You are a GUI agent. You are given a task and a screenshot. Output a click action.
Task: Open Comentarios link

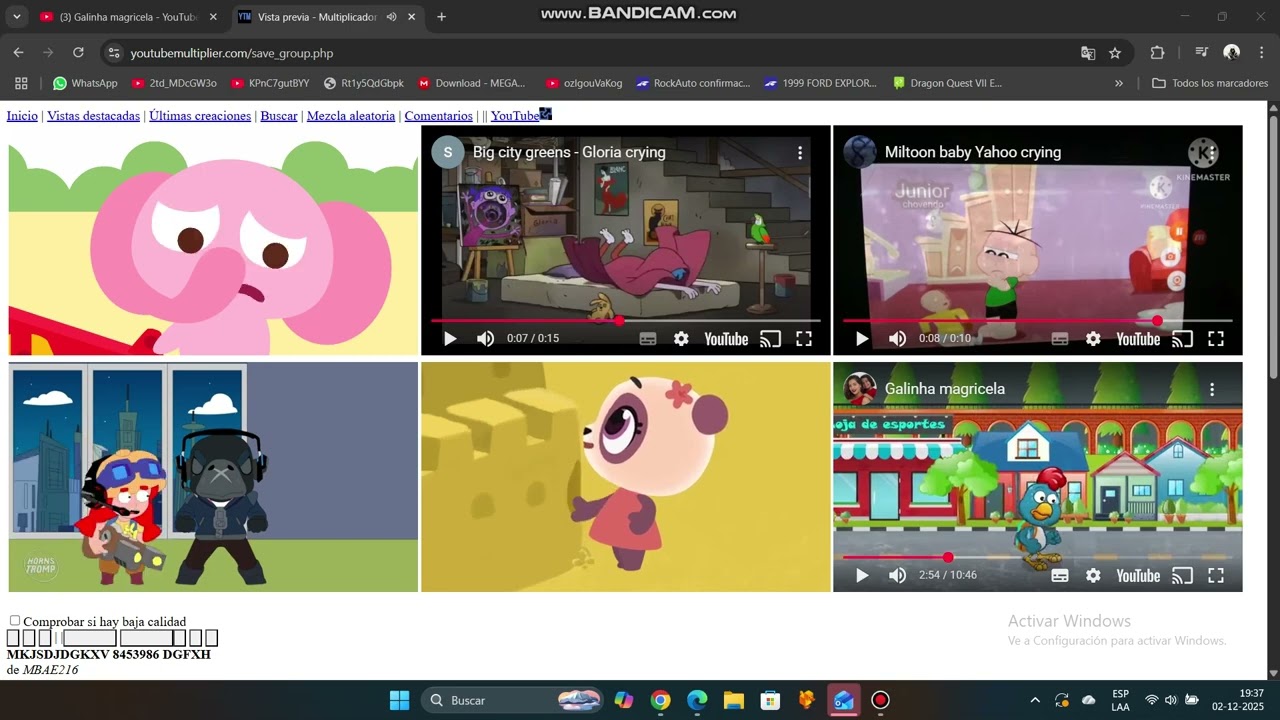(439, 116)
